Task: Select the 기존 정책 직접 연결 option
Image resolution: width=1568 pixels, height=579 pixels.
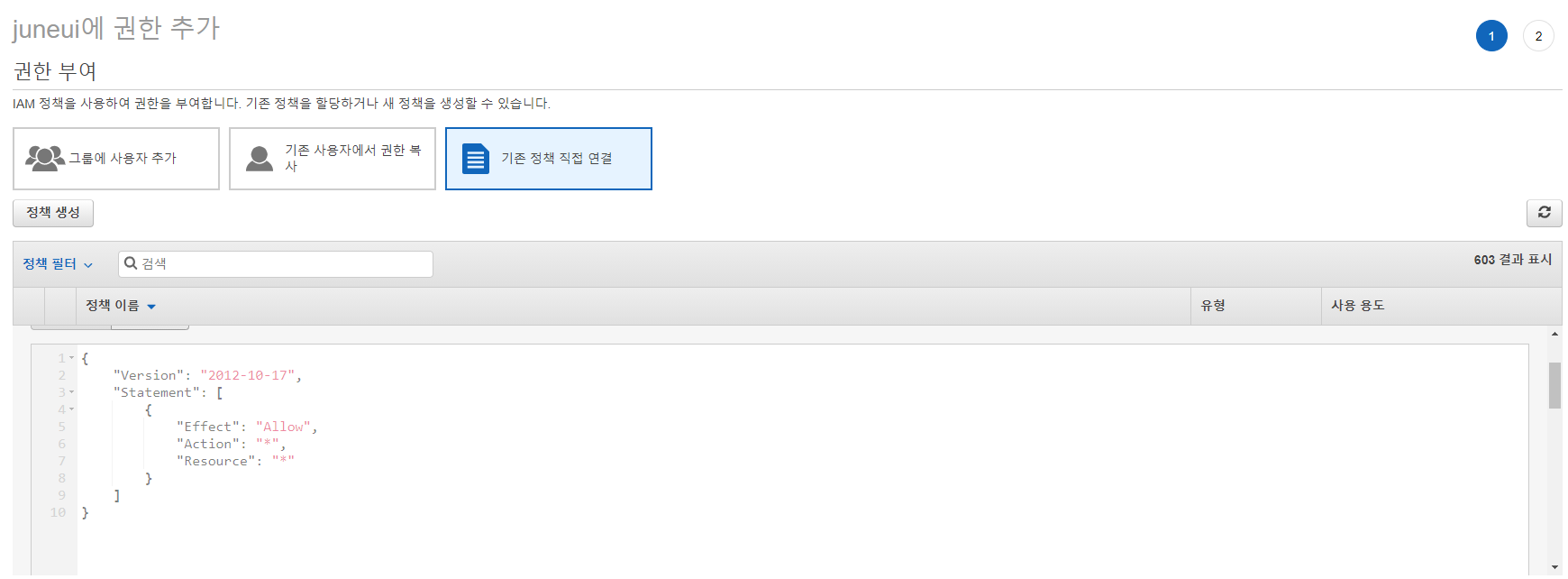Action: pyautogui.click(x=548, y=159)
